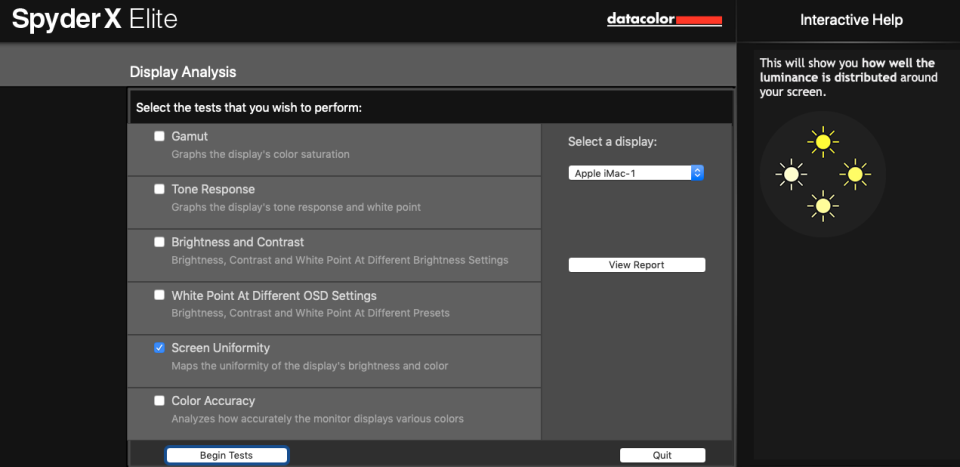This screenshot has height=467, width=960.
Task: Click 'Brightness, Contrast and White Point At Different Presets'
Action: (310, 313)
